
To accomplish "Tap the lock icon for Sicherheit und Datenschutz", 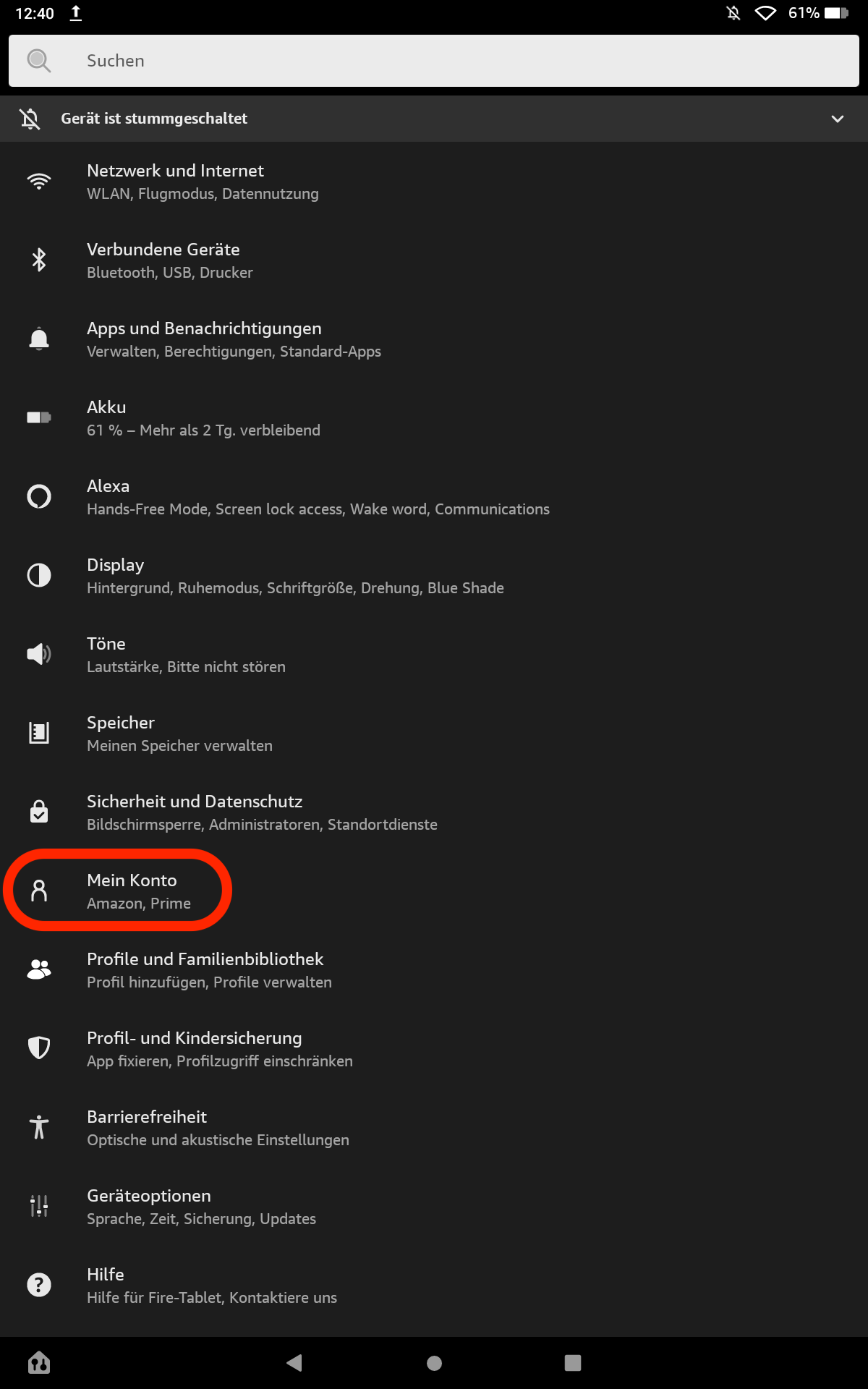I will pos(39,812).
